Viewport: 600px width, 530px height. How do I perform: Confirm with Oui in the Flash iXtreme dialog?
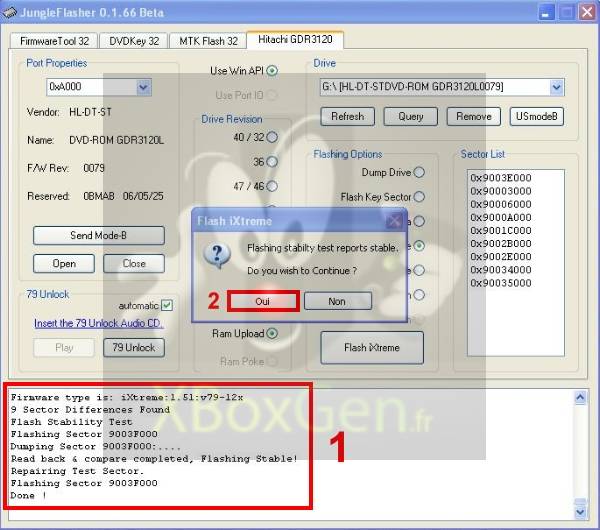pyautogui.click(x=263, y=301)
